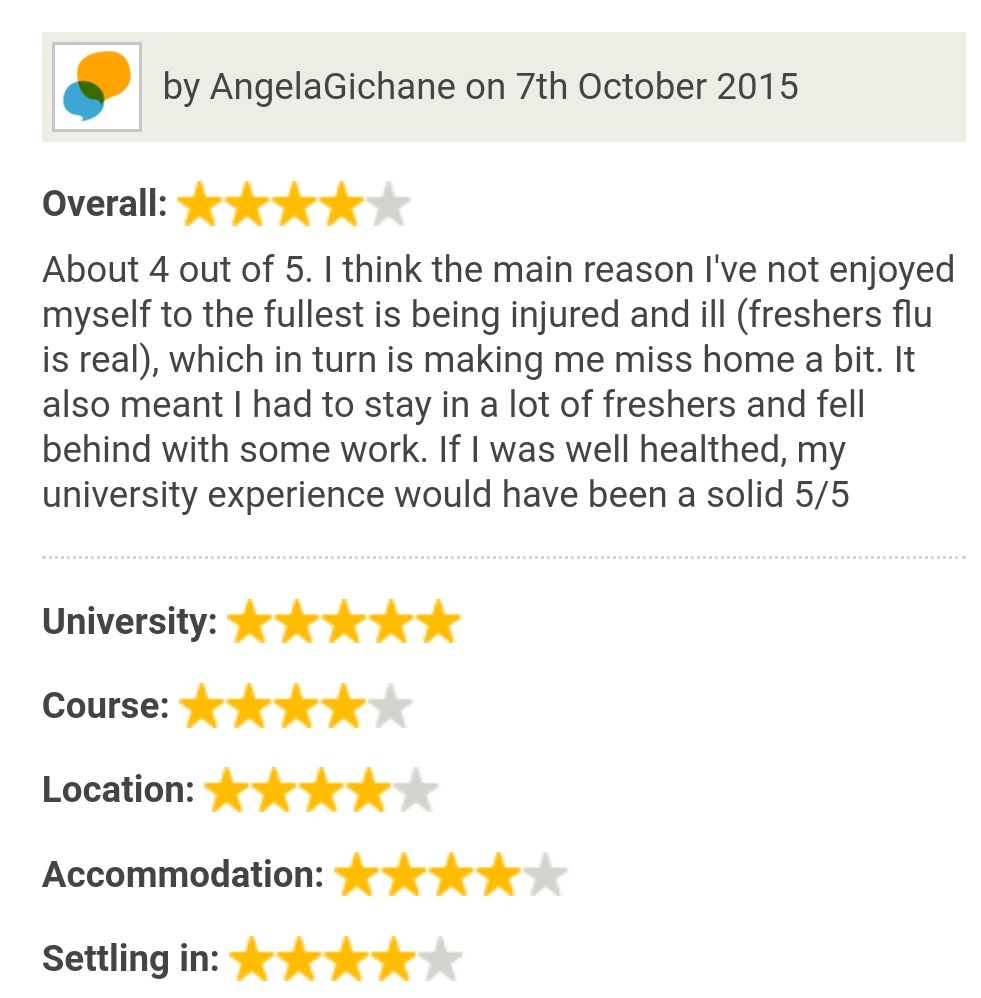Click the Accommodation label
Screen dimensions: 981x998
tap(183, 875)
